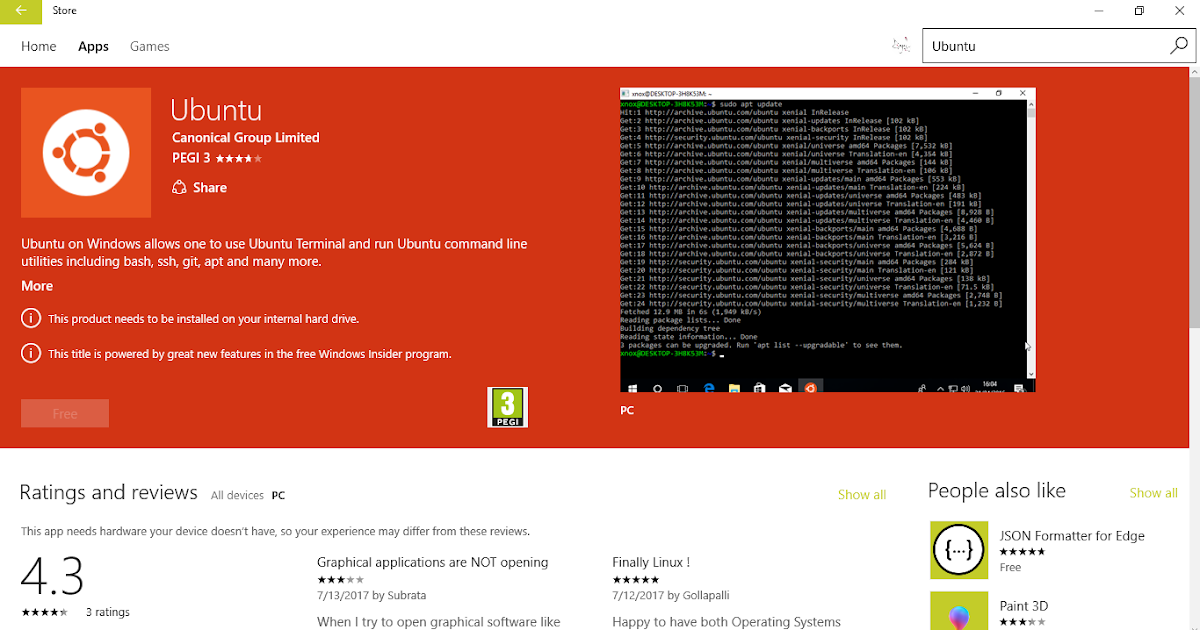This screenshot has height=630, width=1200.
Task: Open the user profile icon beside search
Action: pos(900,45)
